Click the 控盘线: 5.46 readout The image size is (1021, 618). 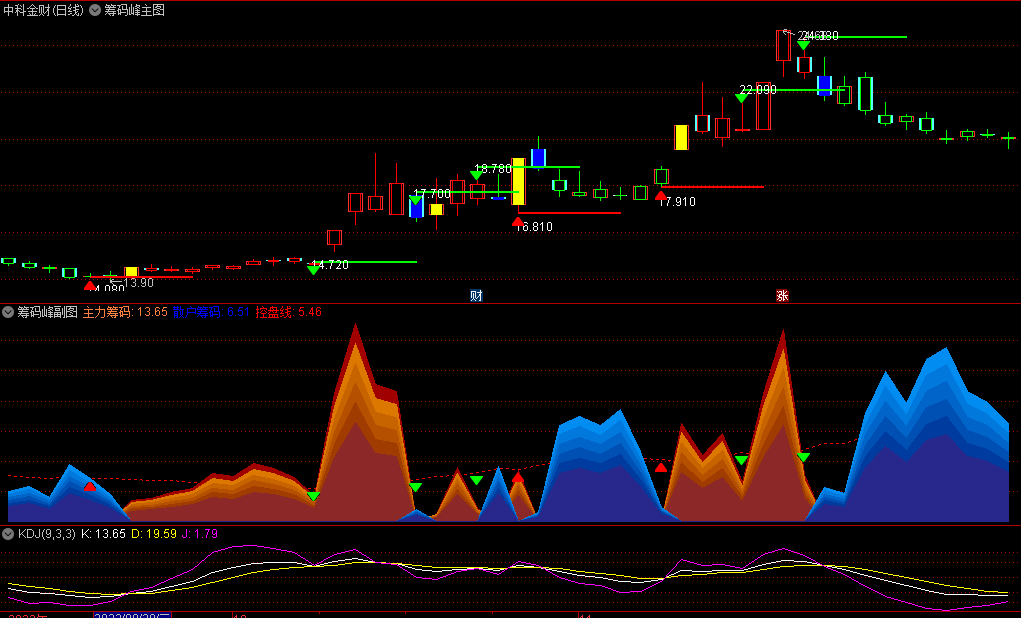[288, 312]
